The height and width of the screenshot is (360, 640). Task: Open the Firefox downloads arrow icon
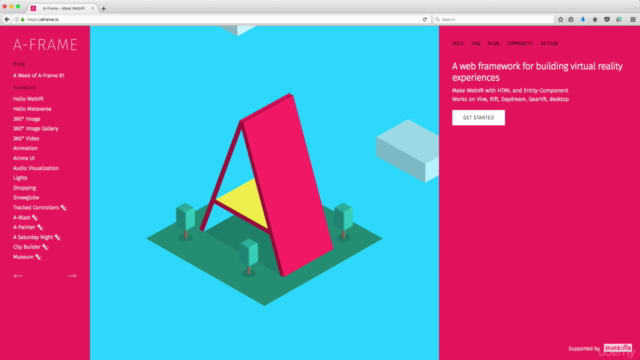pyautogui.click(x=583, y=19)
